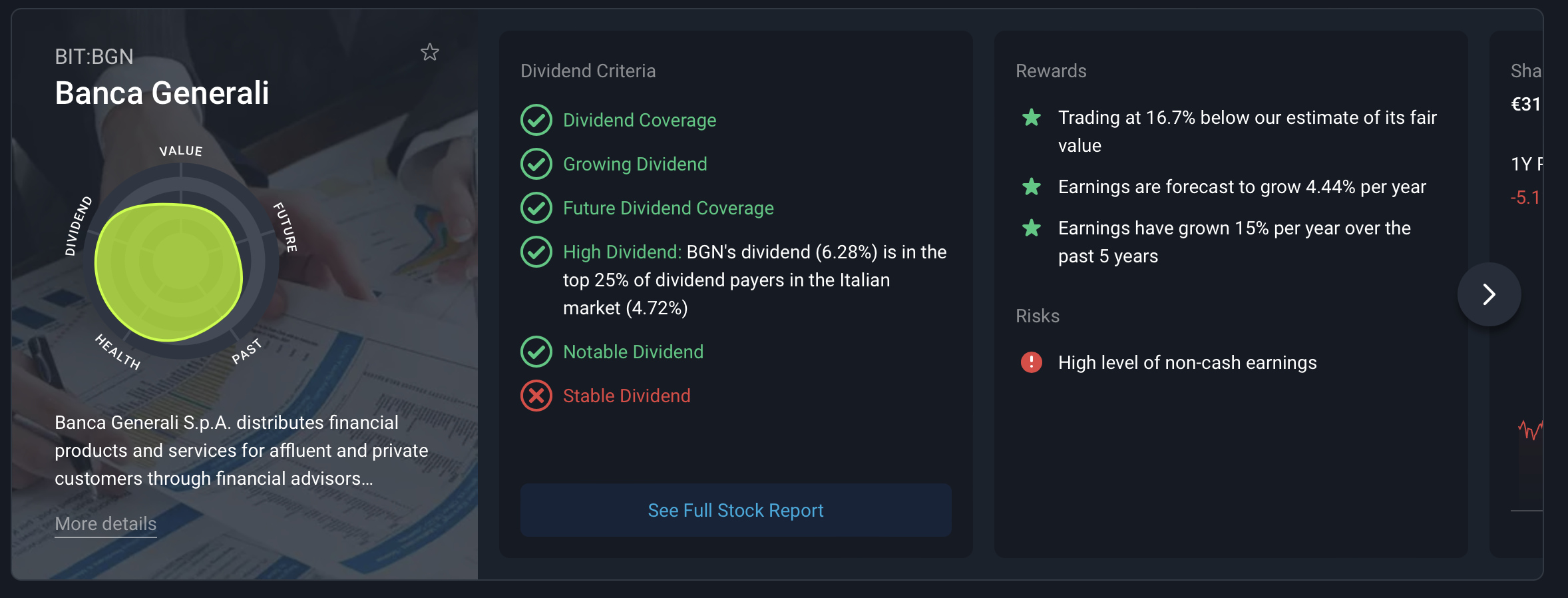Click the star beside earnings forecast reward
Image resolution: width=1568 pixels, height=598 pixels.
pyautogui.click(x=1032, y=186)
